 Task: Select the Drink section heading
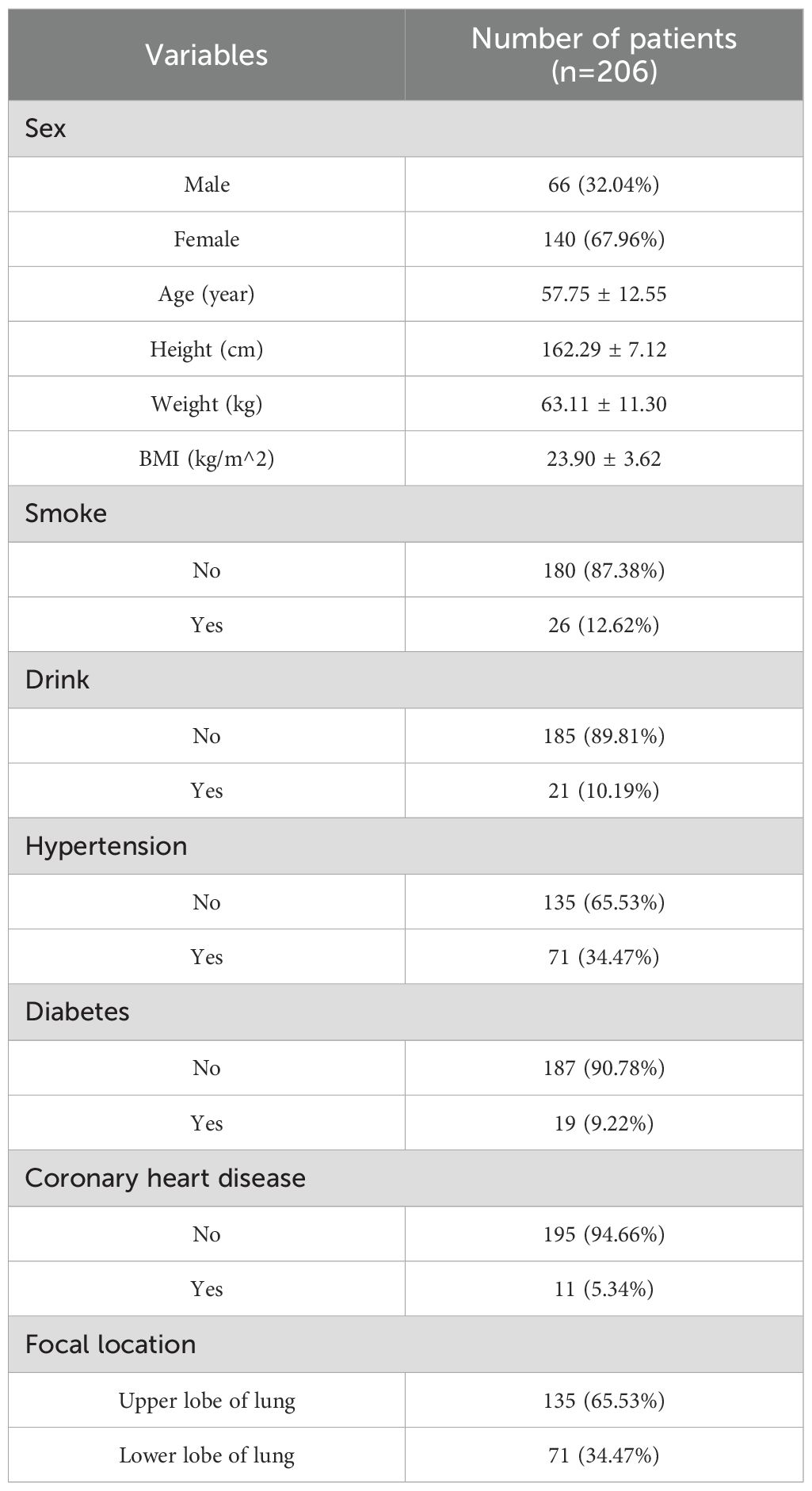(x=57, y=680)
